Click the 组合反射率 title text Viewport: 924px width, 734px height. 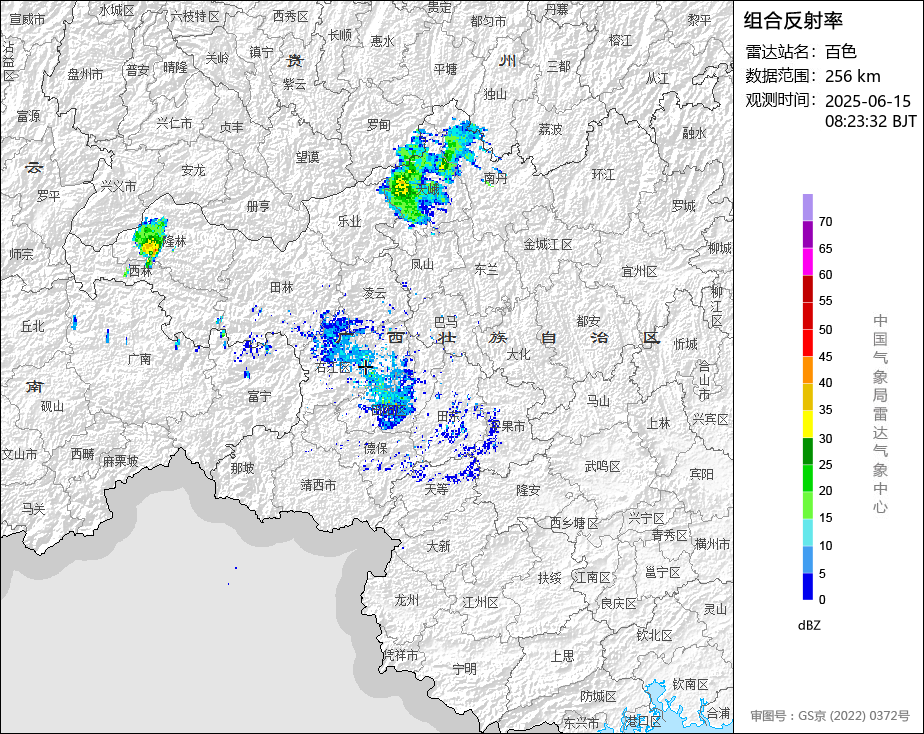coord(793,21)
